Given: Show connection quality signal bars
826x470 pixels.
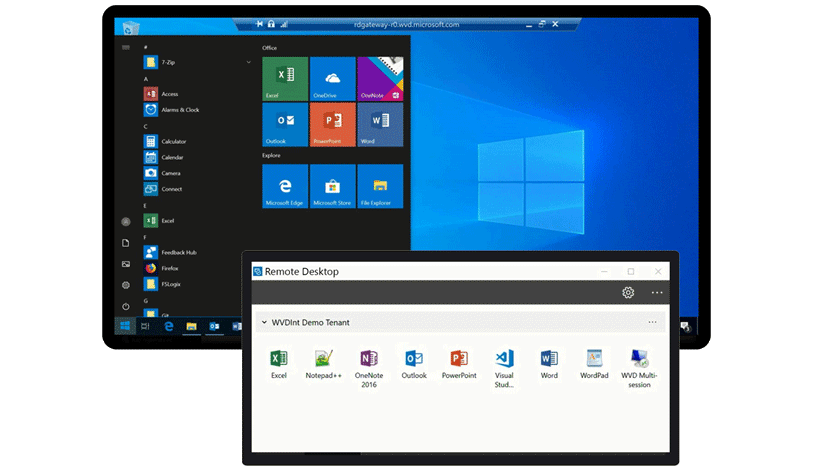Looking at the screenshot, I should pos(284,24).
